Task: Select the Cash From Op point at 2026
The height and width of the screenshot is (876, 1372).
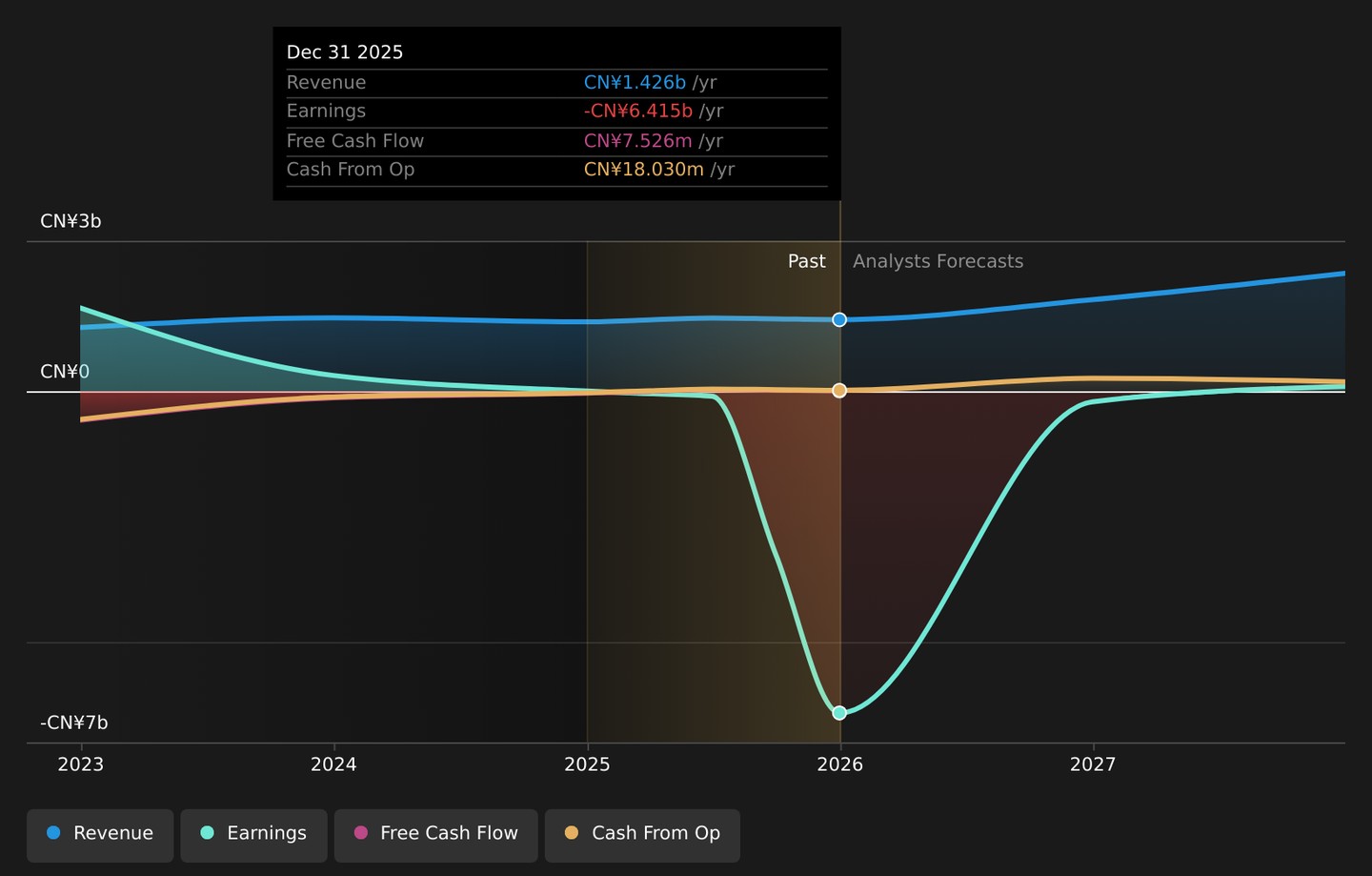Action: (x=839, y=390)
